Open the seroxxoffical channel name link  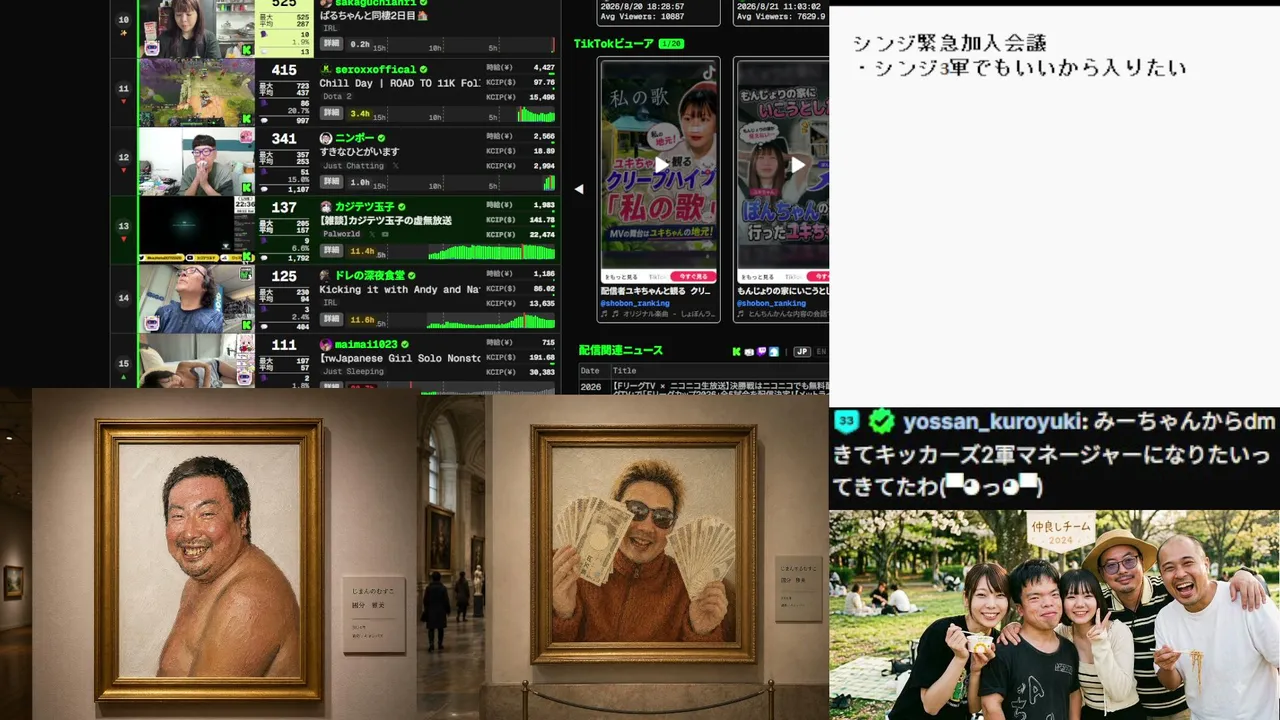[375, 69]
